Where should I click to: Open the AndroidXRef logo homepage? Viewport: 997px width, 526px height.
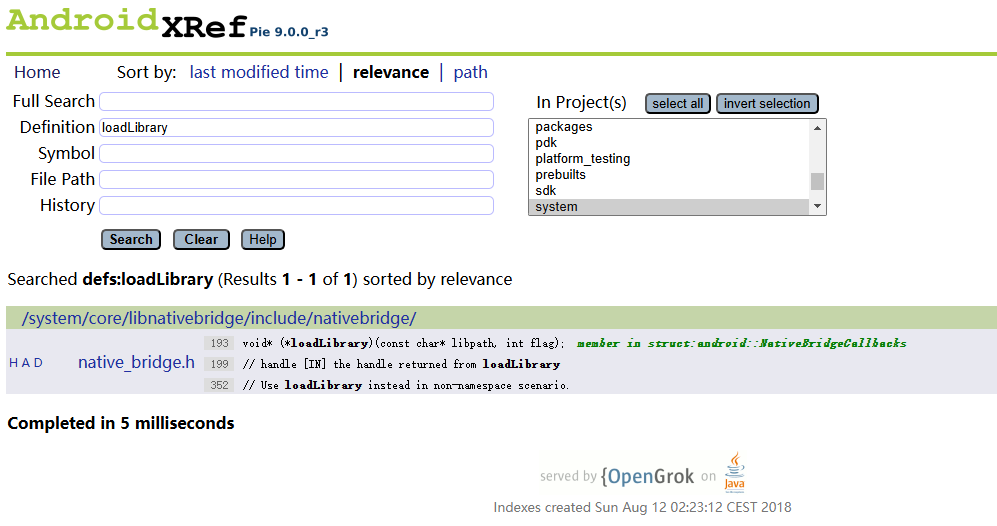[127, 22]
